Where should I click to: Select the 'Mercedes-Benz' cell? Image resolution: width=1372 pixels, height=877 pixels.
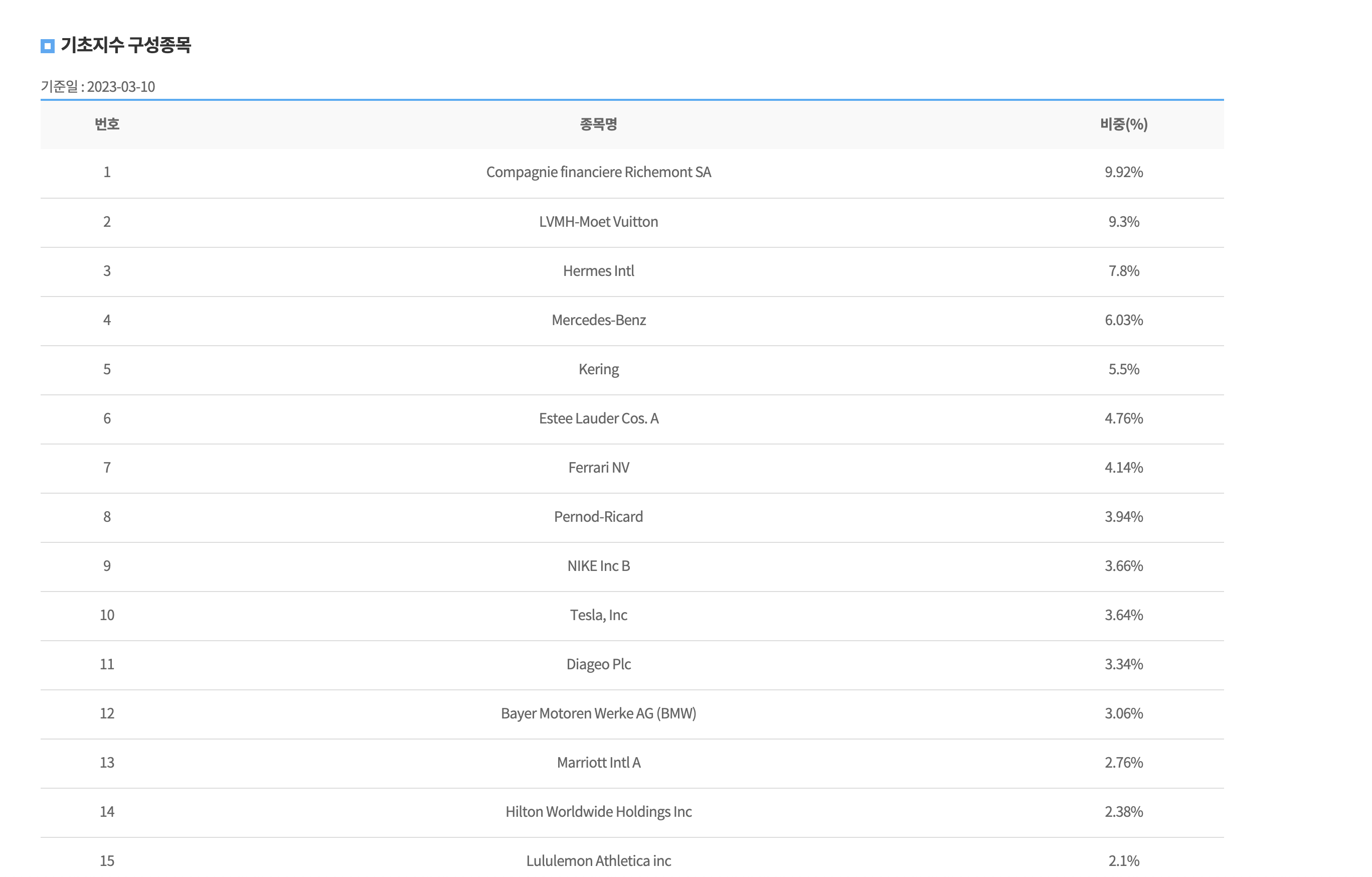(599, 320)
